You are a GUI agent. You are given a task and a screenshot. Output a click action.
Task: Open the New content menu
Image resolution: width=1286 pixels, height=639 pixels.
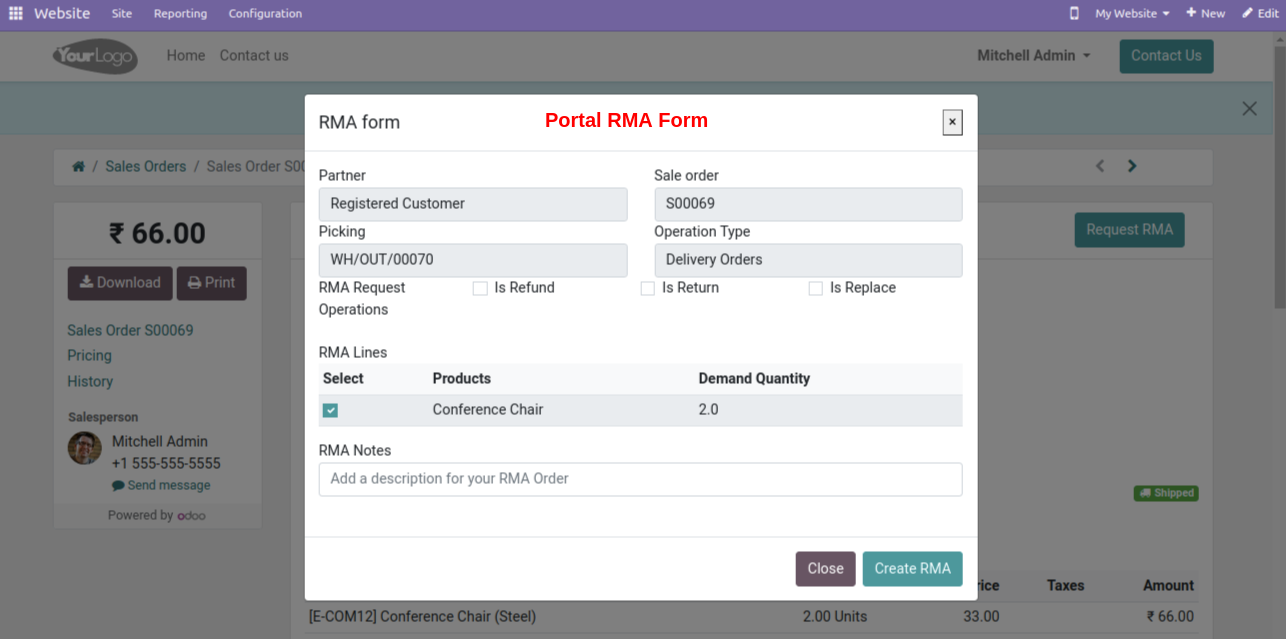pos(1205,14)
